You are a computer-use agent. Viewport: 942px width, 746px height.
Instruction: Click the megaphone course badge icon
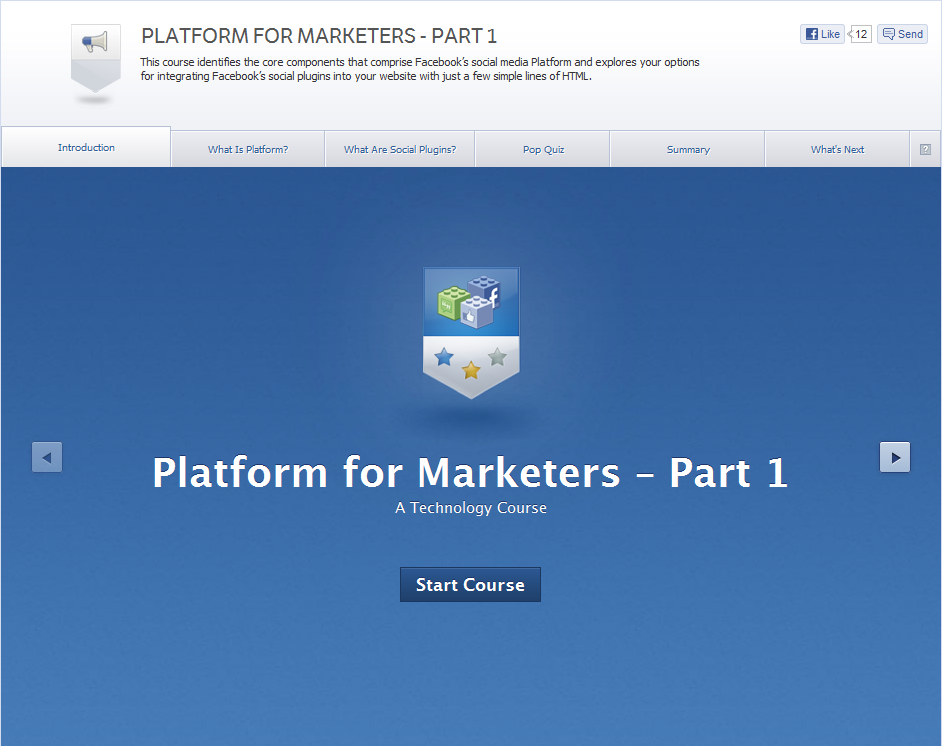(x=96, y=58)
